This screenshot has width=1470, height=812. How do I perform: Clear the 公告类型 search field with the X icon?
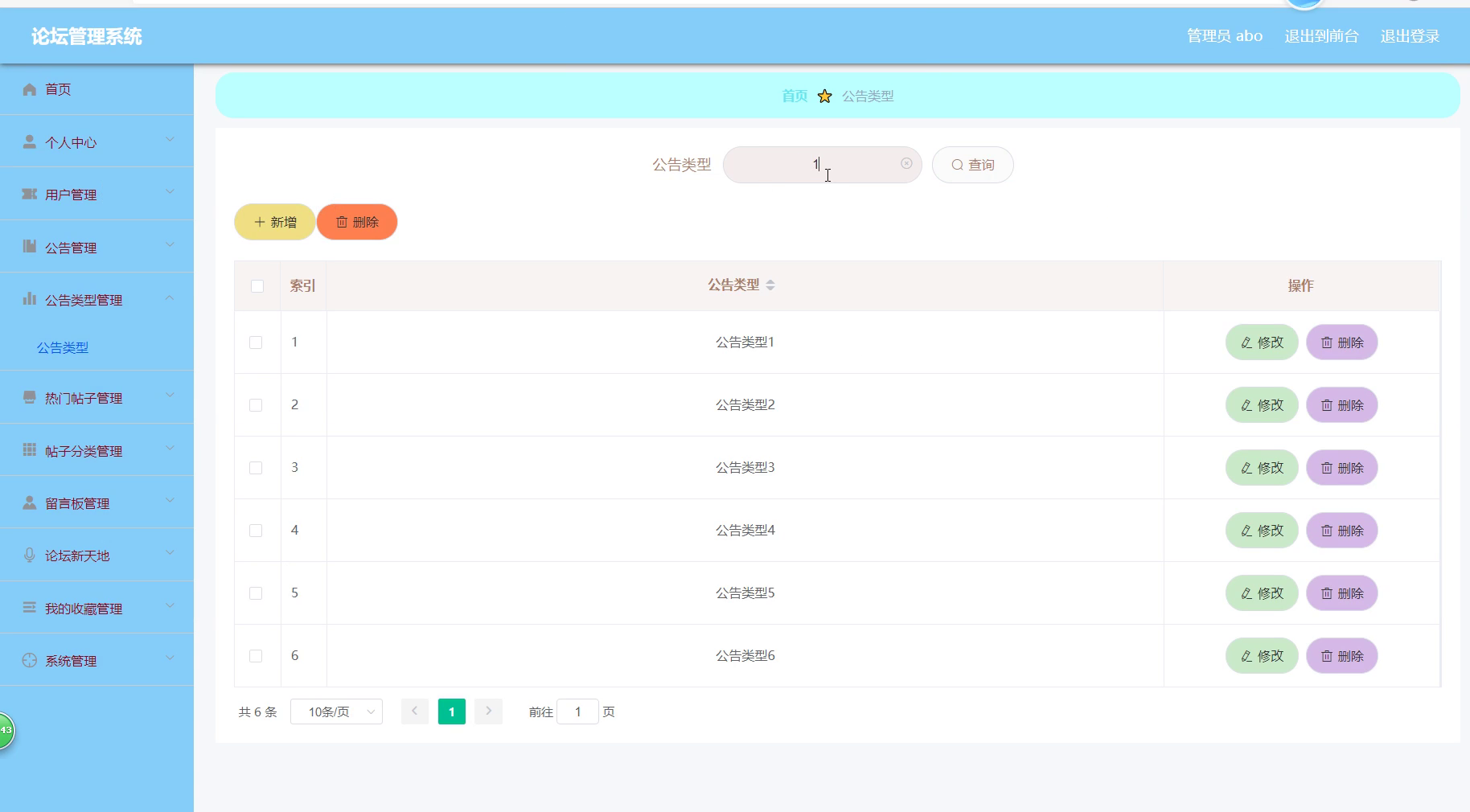pos(906,163)
